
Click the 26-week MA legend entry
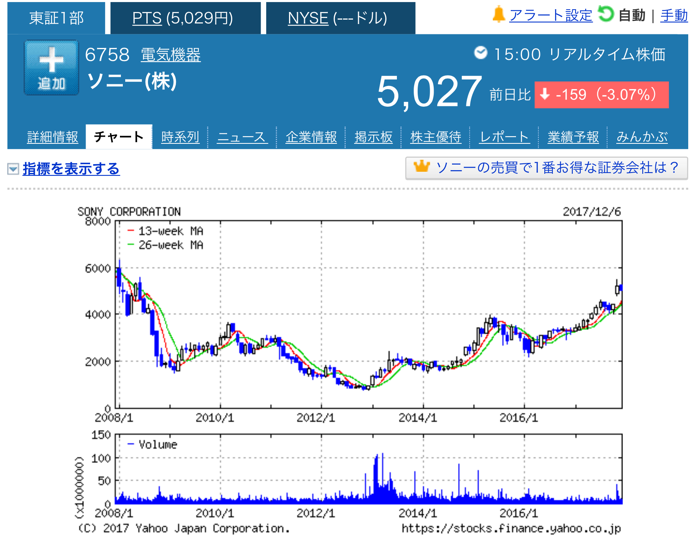coord(165,245)
